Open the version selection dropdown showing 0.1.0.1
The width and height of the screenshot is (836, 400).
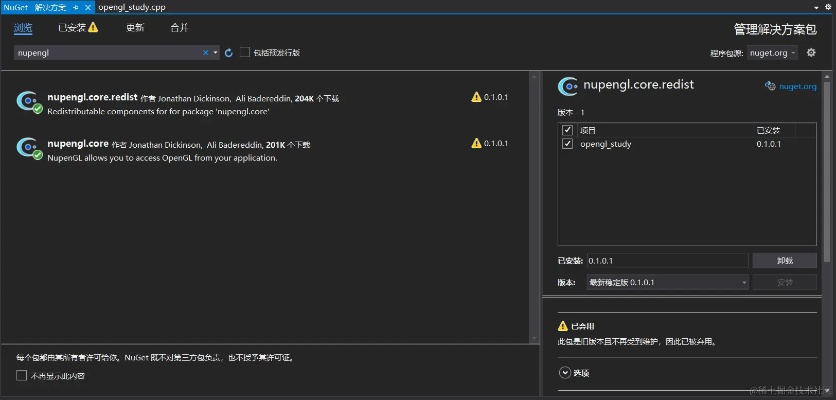(x=666, y=282)
